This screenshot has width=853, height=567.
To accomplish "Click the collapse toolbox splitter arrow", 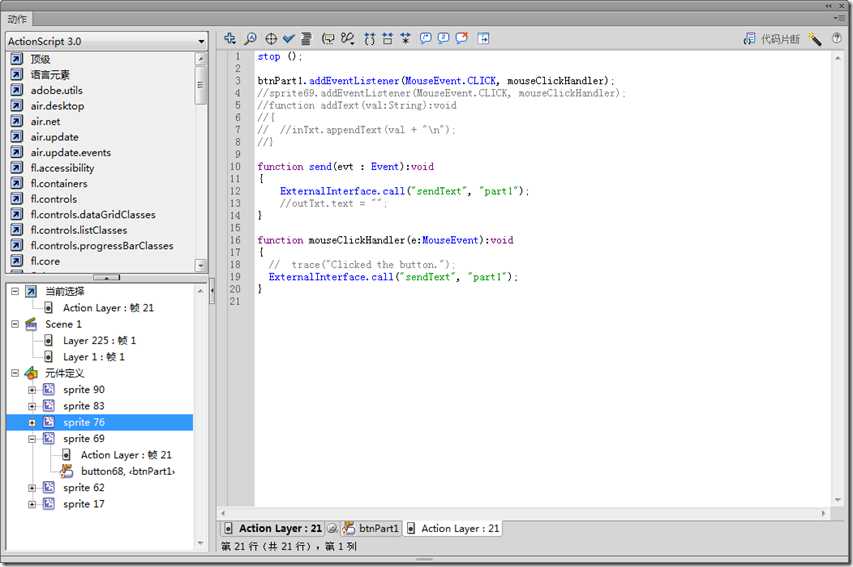I will [x=212, y=289].
